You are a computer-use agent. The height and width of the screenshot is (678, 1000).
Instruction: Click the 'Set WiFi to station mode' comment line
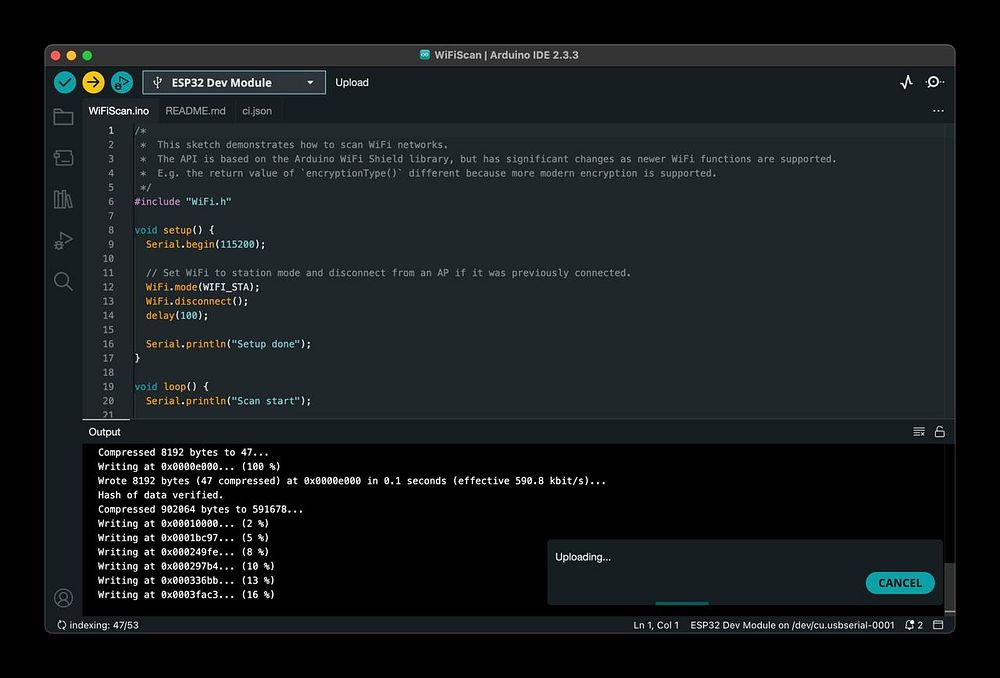pyautogui.click(x=388, y=273)
